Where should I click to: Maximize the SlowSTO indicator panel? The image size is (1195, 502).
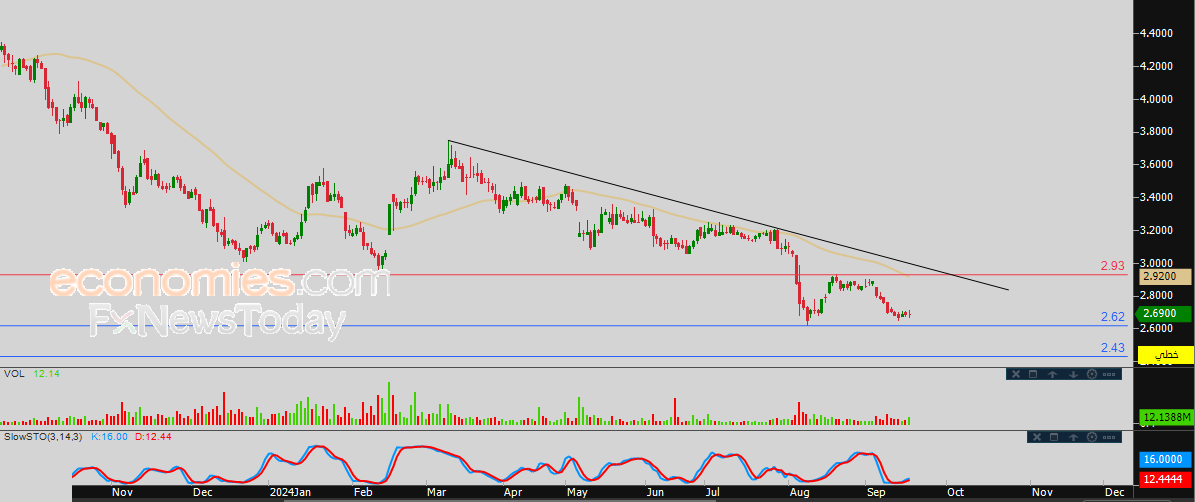1054,437
